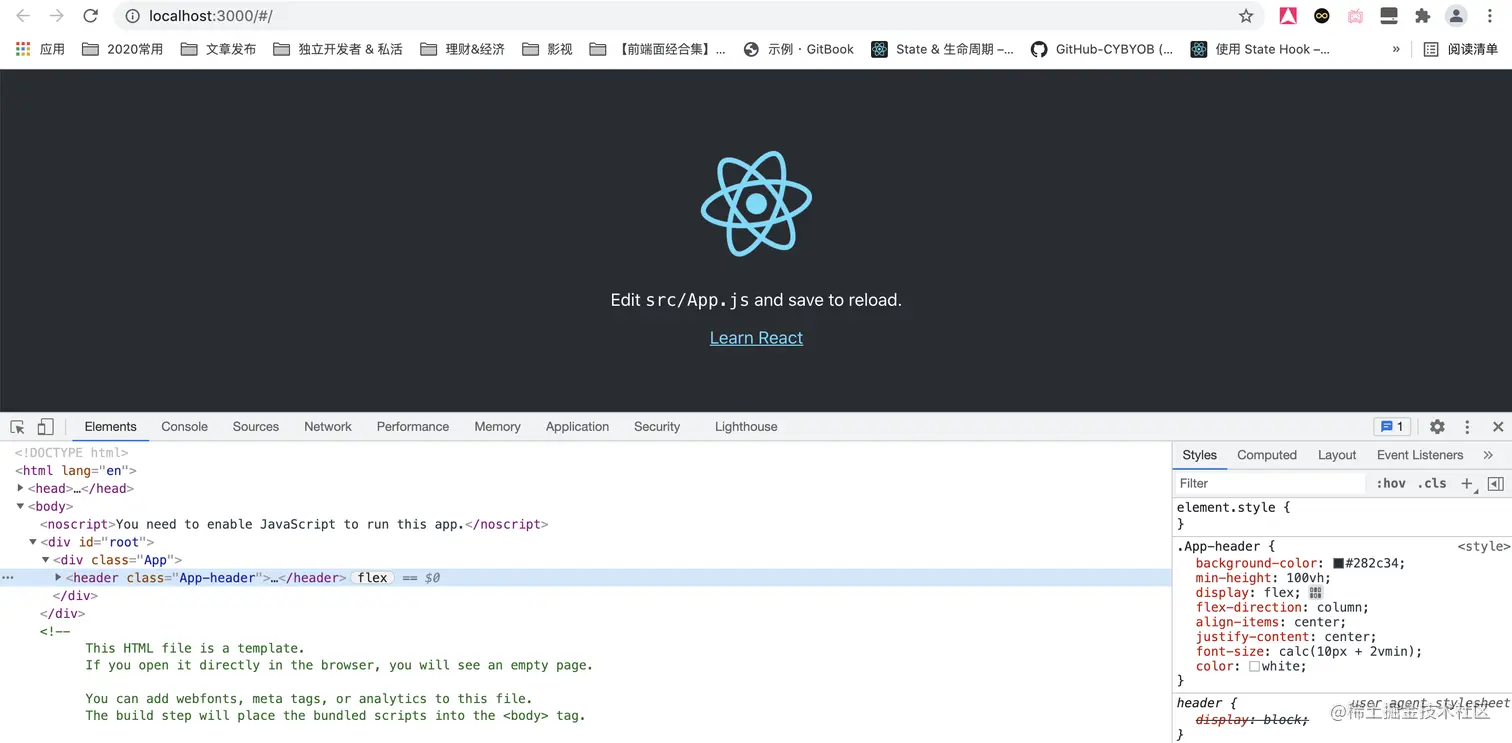Screen dimensions: 1512x743
Task: Open DevTools settings gear
Action: pos(1437,427)
